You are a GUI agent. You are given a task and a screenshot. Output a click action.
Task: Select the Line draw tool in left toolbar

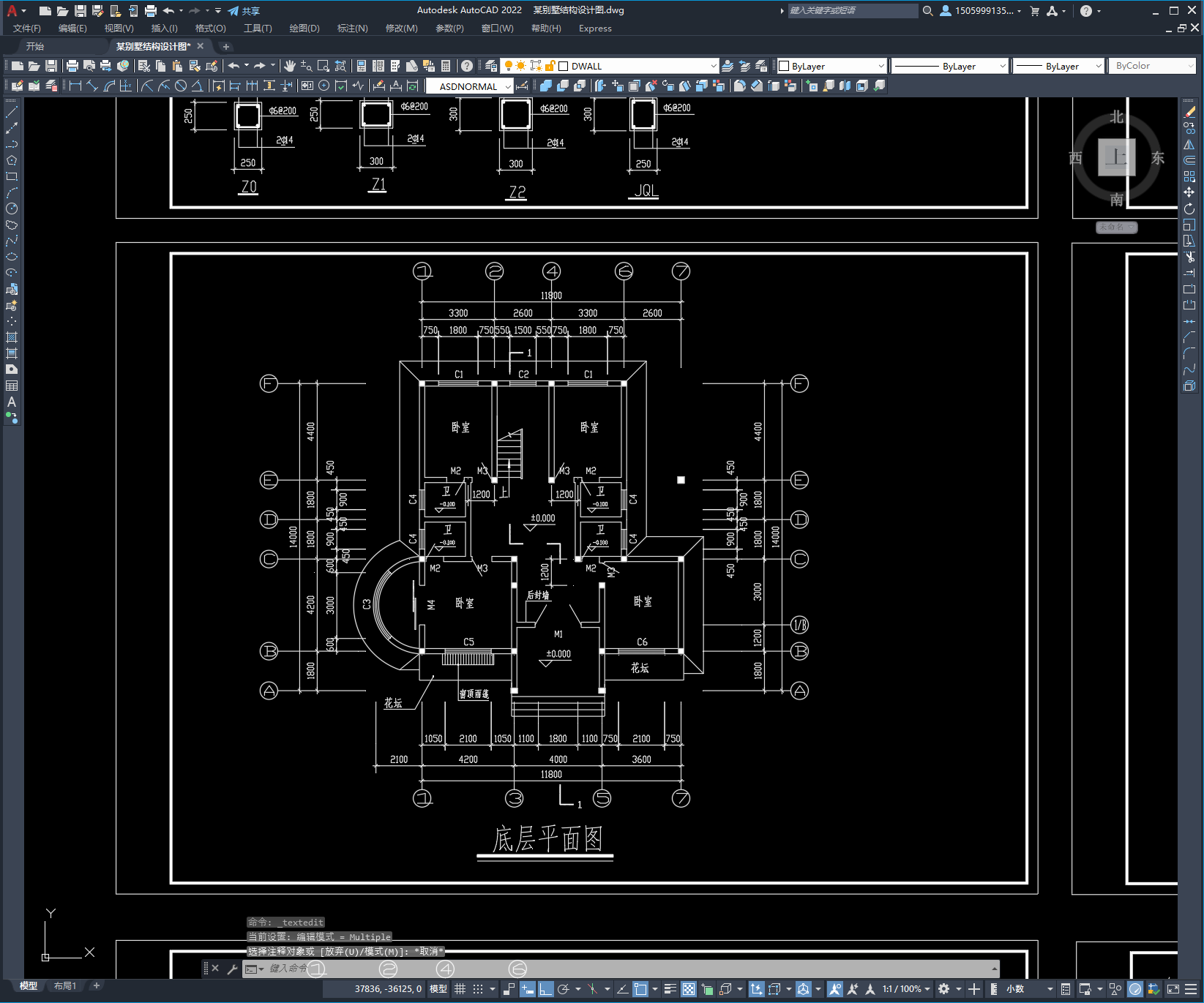[x=12, y=113]
